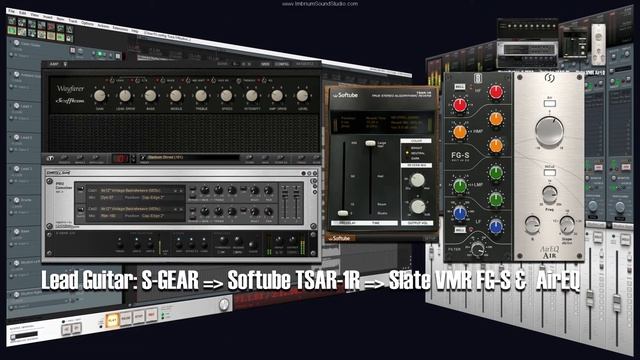Toggle the Air button on AirEQ

click(x=550, y=103)
